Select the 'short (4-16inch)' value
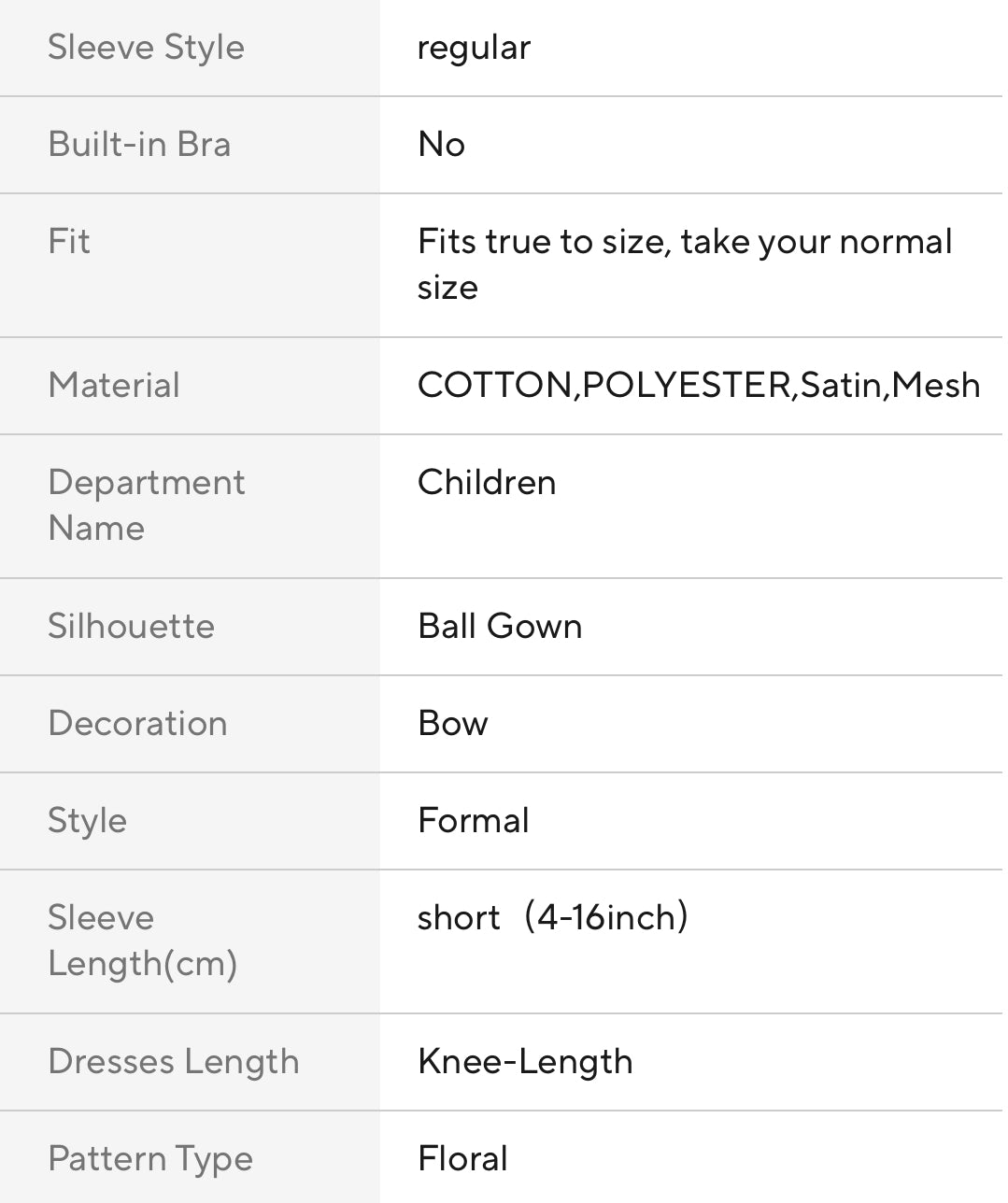The width and height of the screenshot is (1008, 1203). pos(552,918)
